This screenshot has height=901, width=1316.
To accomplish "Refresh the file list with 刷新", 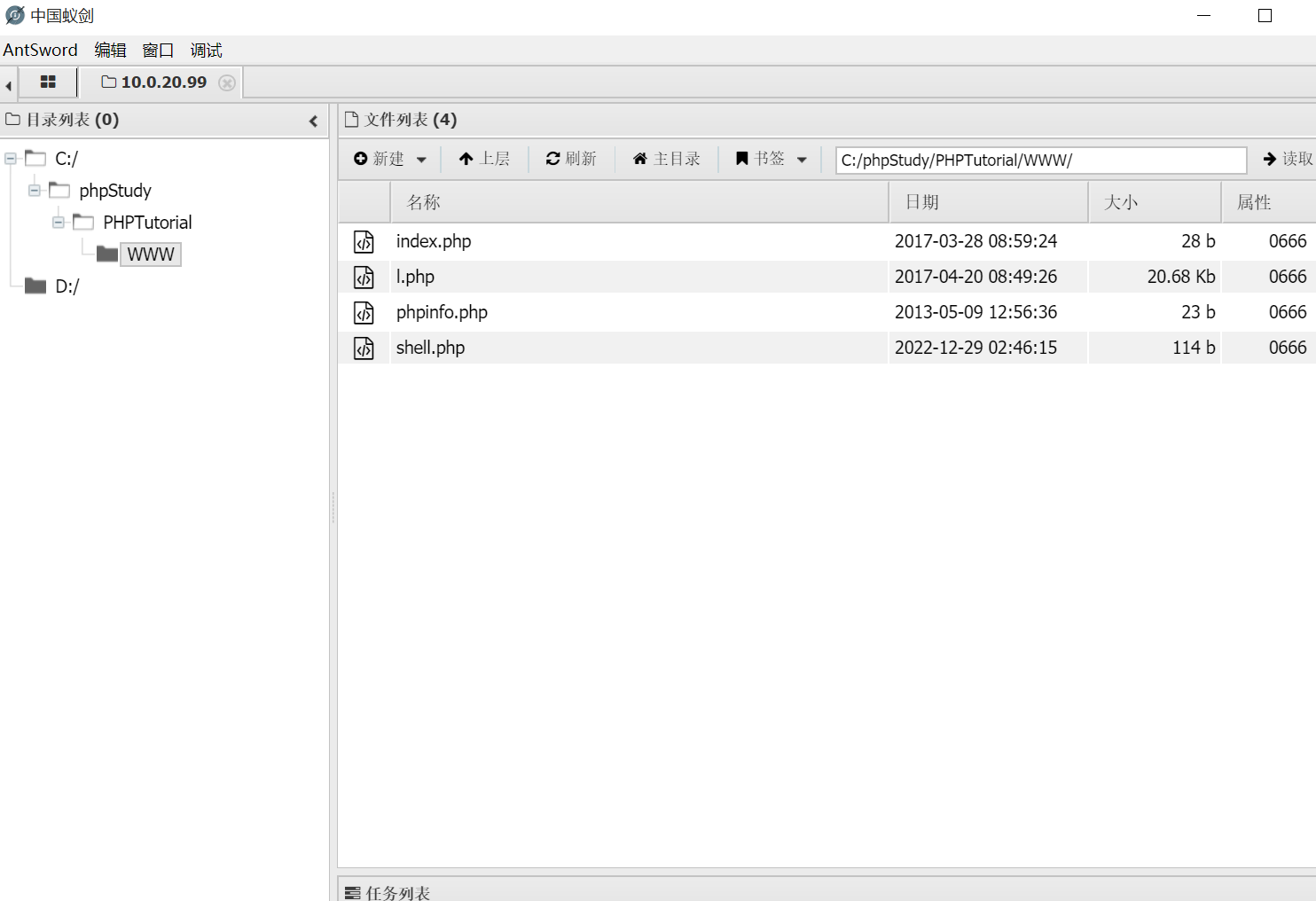I will click(571, 159).
